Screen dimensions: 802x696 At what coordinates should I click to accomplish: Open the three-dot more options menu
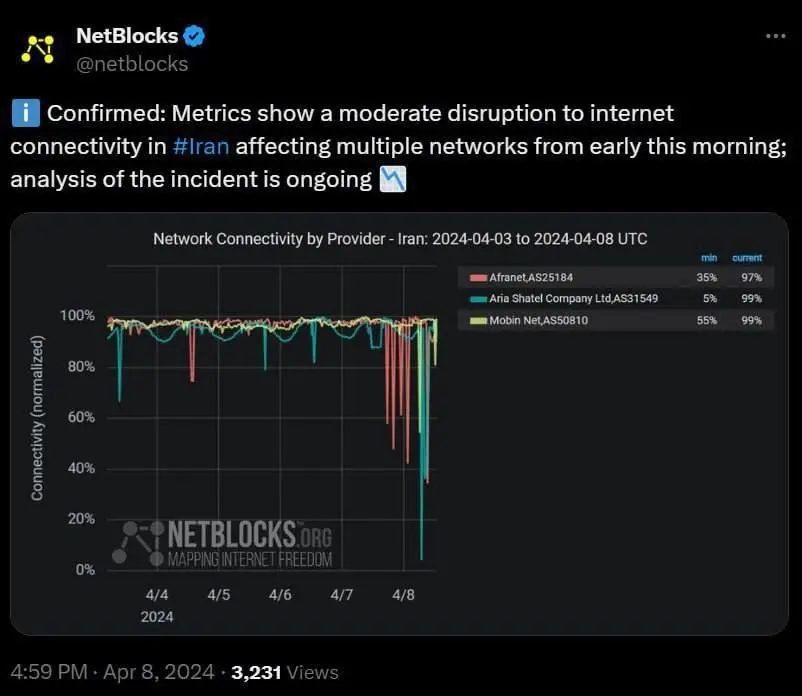click(775, 35)
